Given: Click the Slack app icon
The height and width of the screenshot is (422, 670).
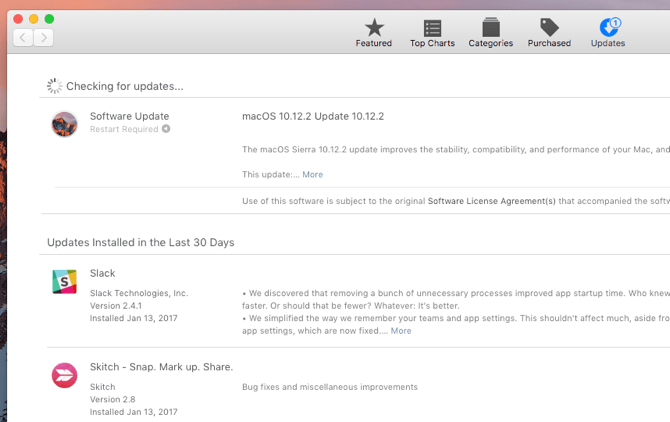Looking at the screenshot, I should (x=64, y=282).
